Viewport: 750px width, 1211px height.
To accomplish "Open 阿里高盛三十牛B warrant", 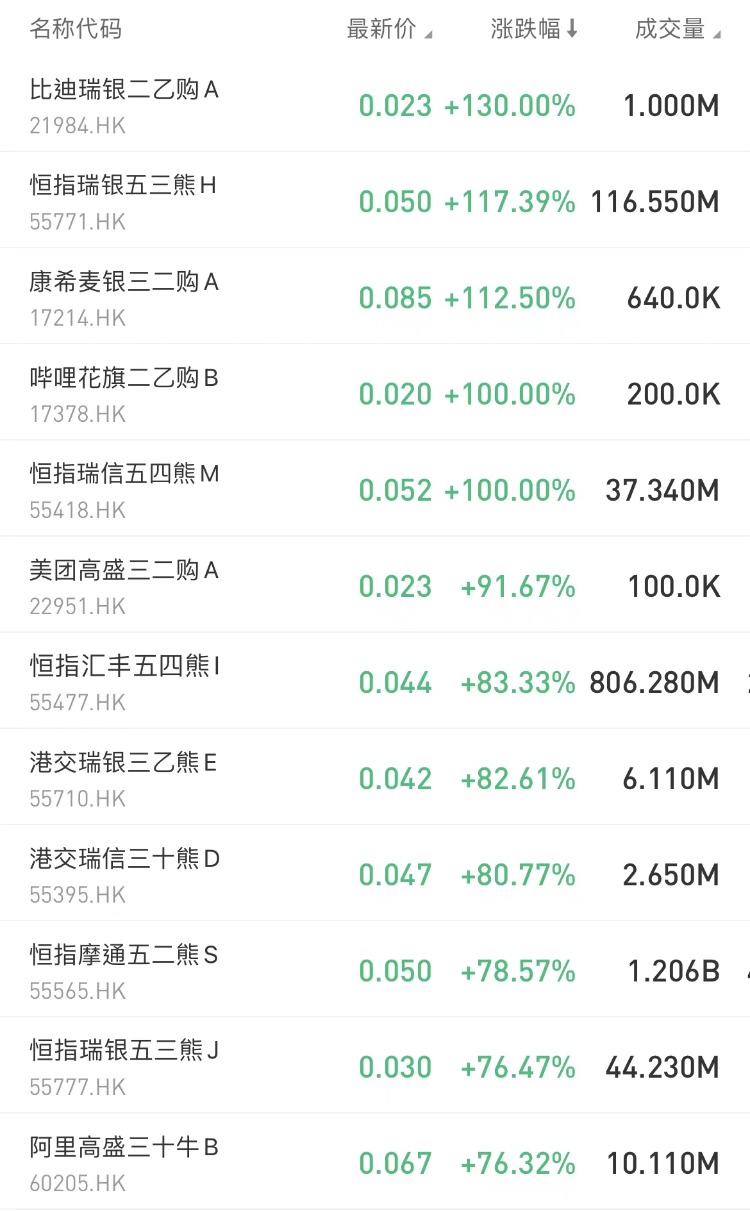I will click(x=124, y=1148).
